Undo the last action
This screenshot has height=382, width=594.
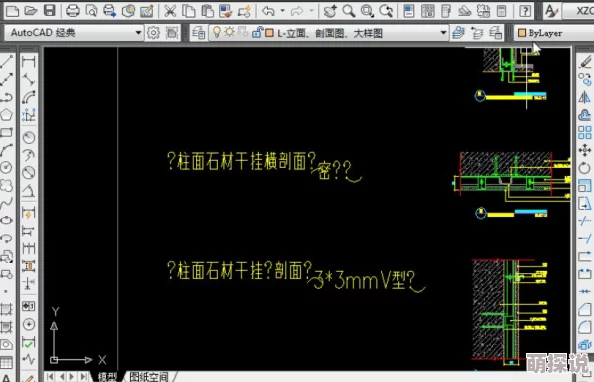(269, 11)
